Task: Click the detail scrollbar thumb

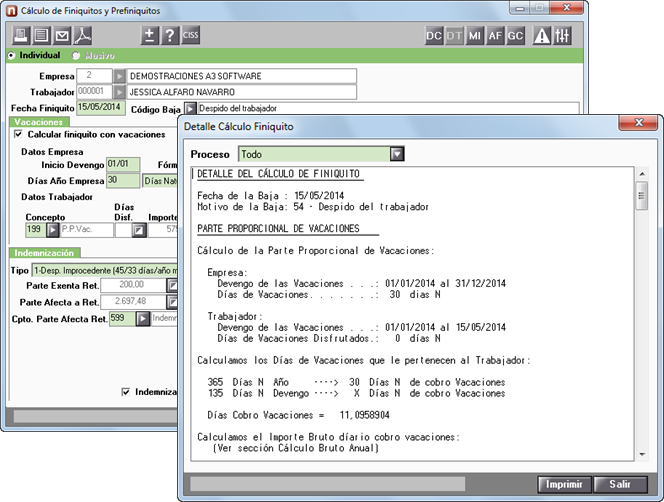Action: [x=642, y=195]
